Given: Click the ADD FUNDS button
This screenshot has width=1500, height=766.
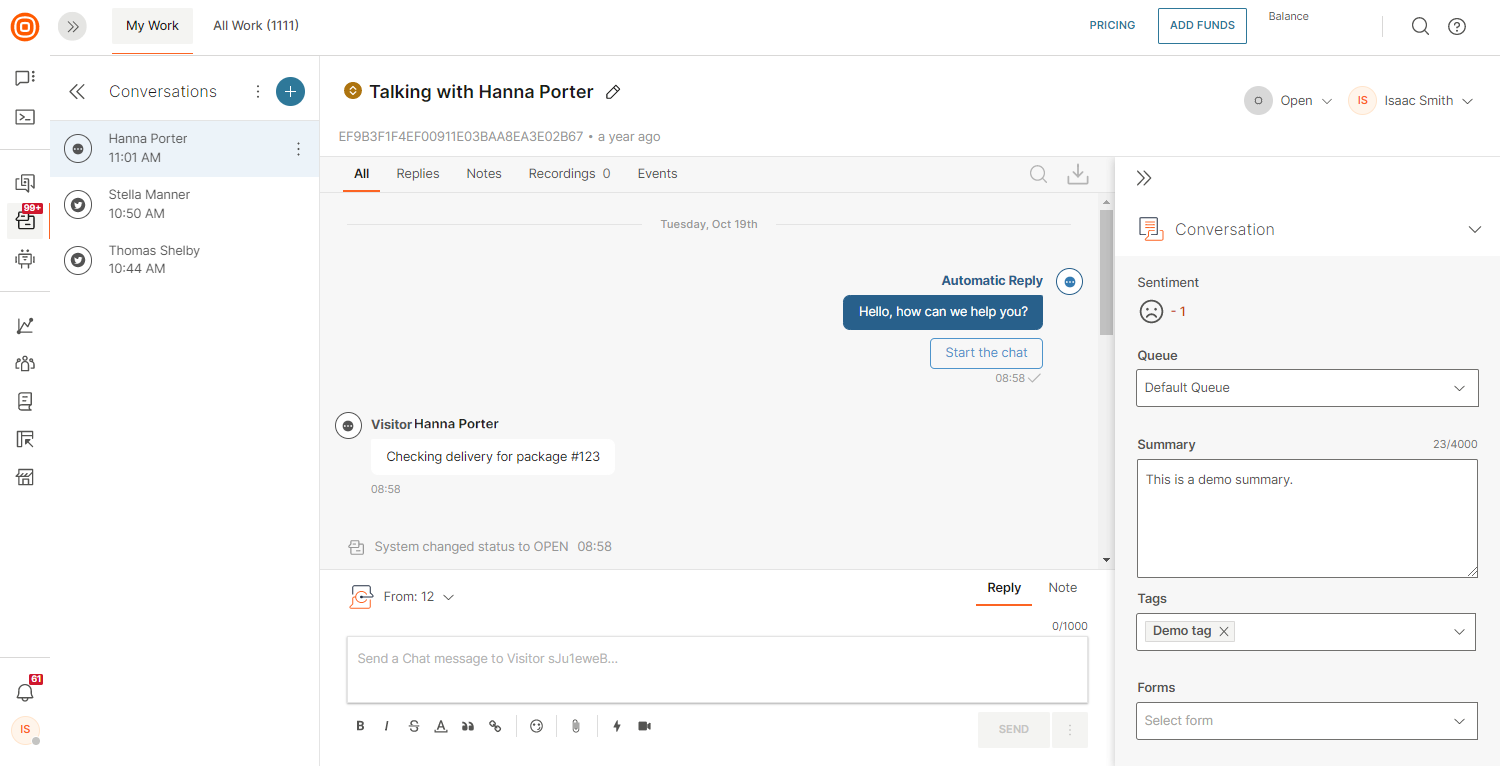Looking at the screenshot, I should coord(1202,26).
